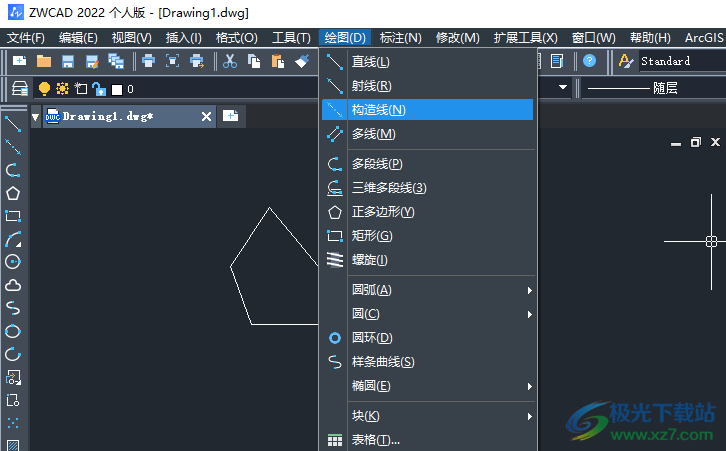Image resolution: width=726 pixels, height=451 pixels.
Task: Open the 扩展工具(X) menu
Action: tap(526, 38)
